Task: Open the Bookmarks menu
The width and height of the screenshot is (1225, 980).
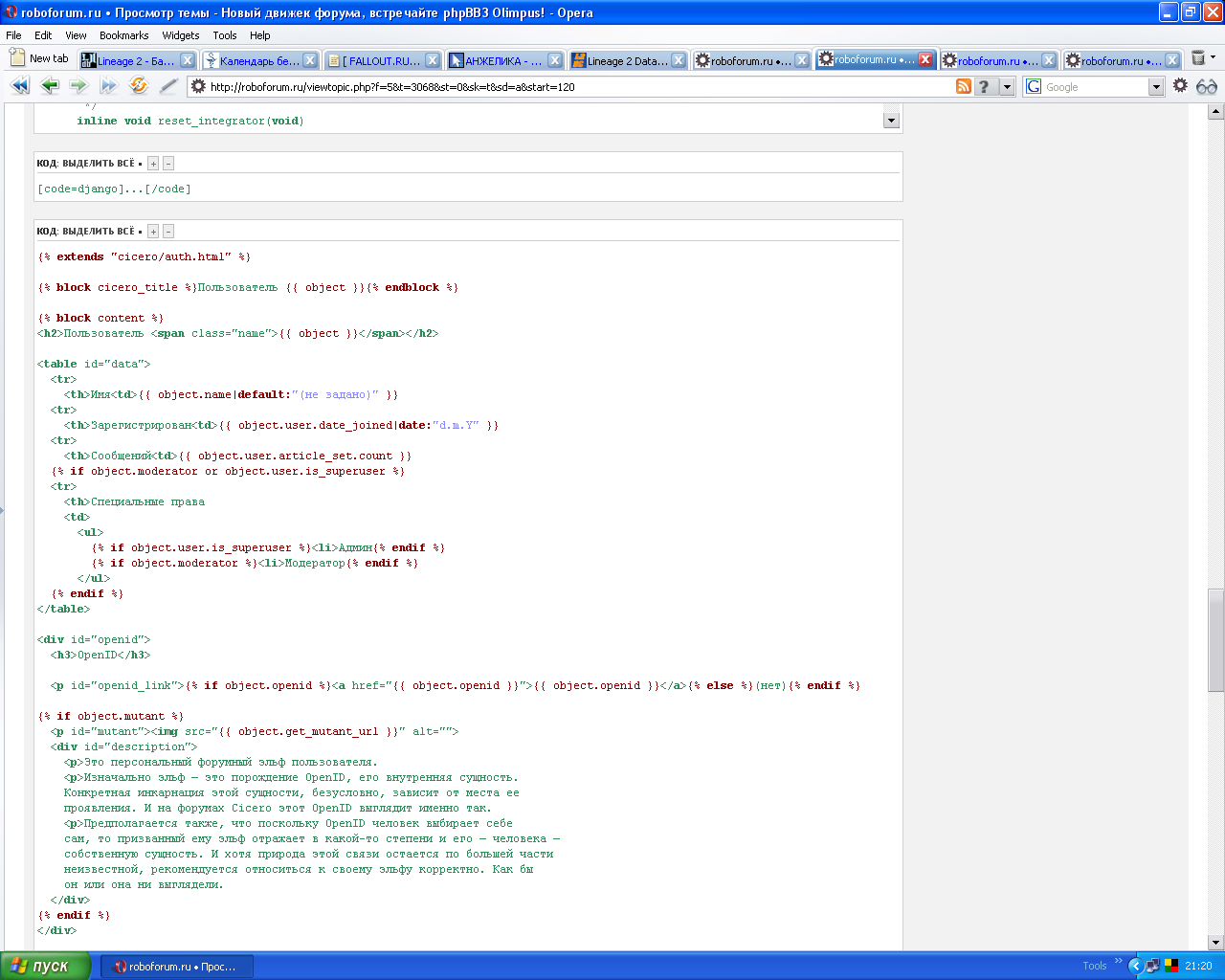Action: click(x=123, y=35)
